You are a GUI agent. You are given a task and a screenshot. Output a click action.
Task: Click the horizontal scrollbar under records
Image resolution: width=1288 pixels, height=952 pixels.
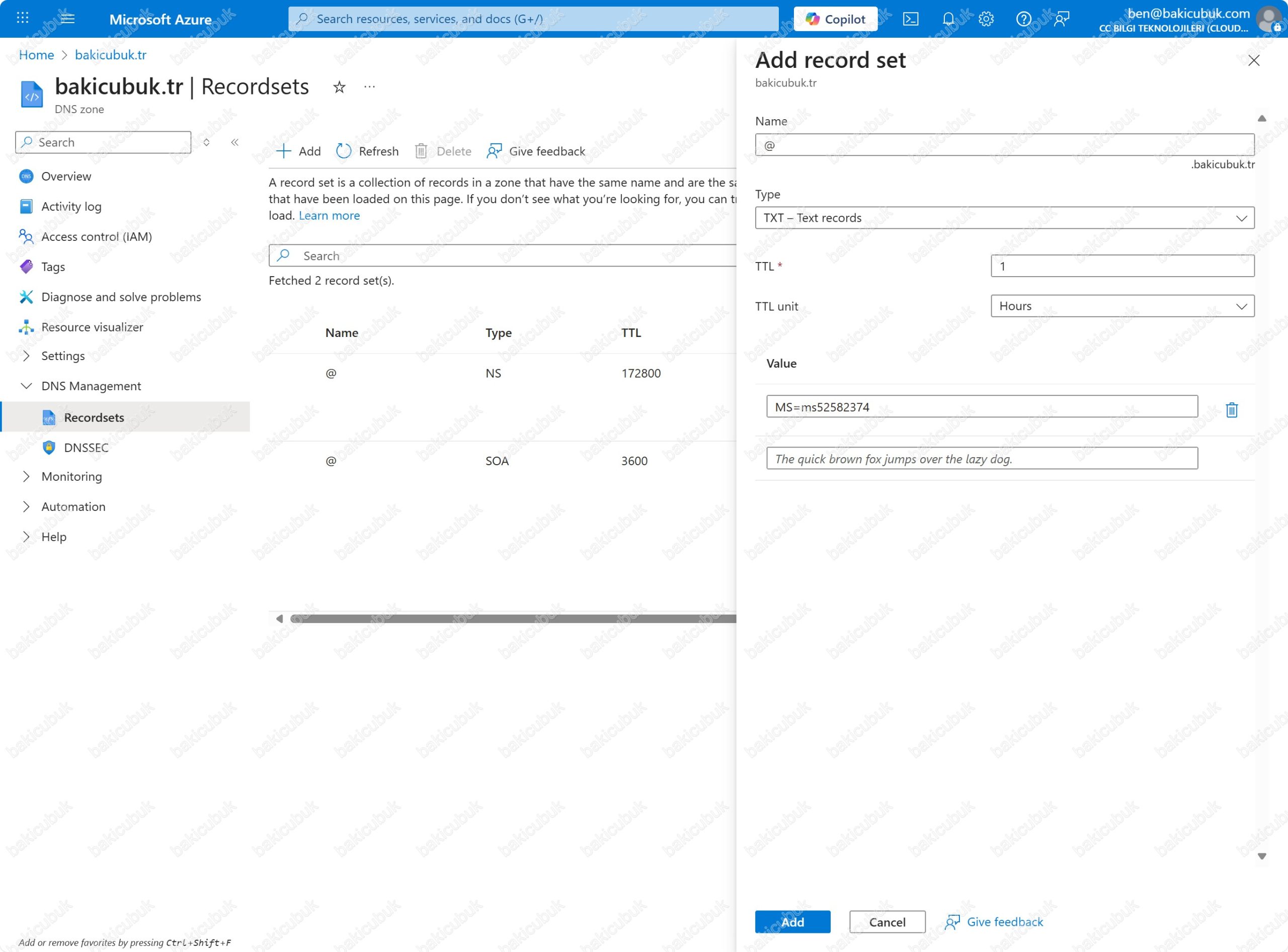(512, 619)
